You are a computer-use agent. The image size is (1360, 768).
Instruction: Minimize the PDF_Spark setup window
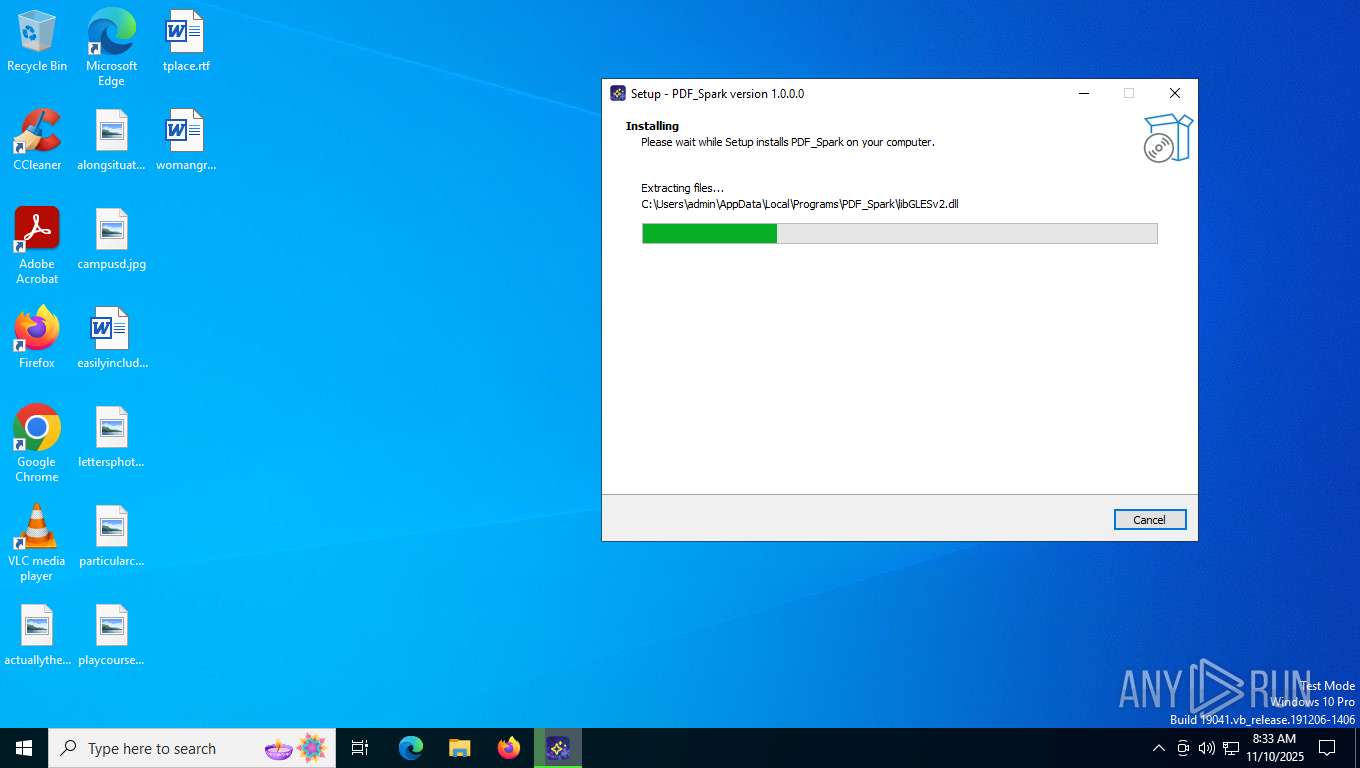point(1083,93)
